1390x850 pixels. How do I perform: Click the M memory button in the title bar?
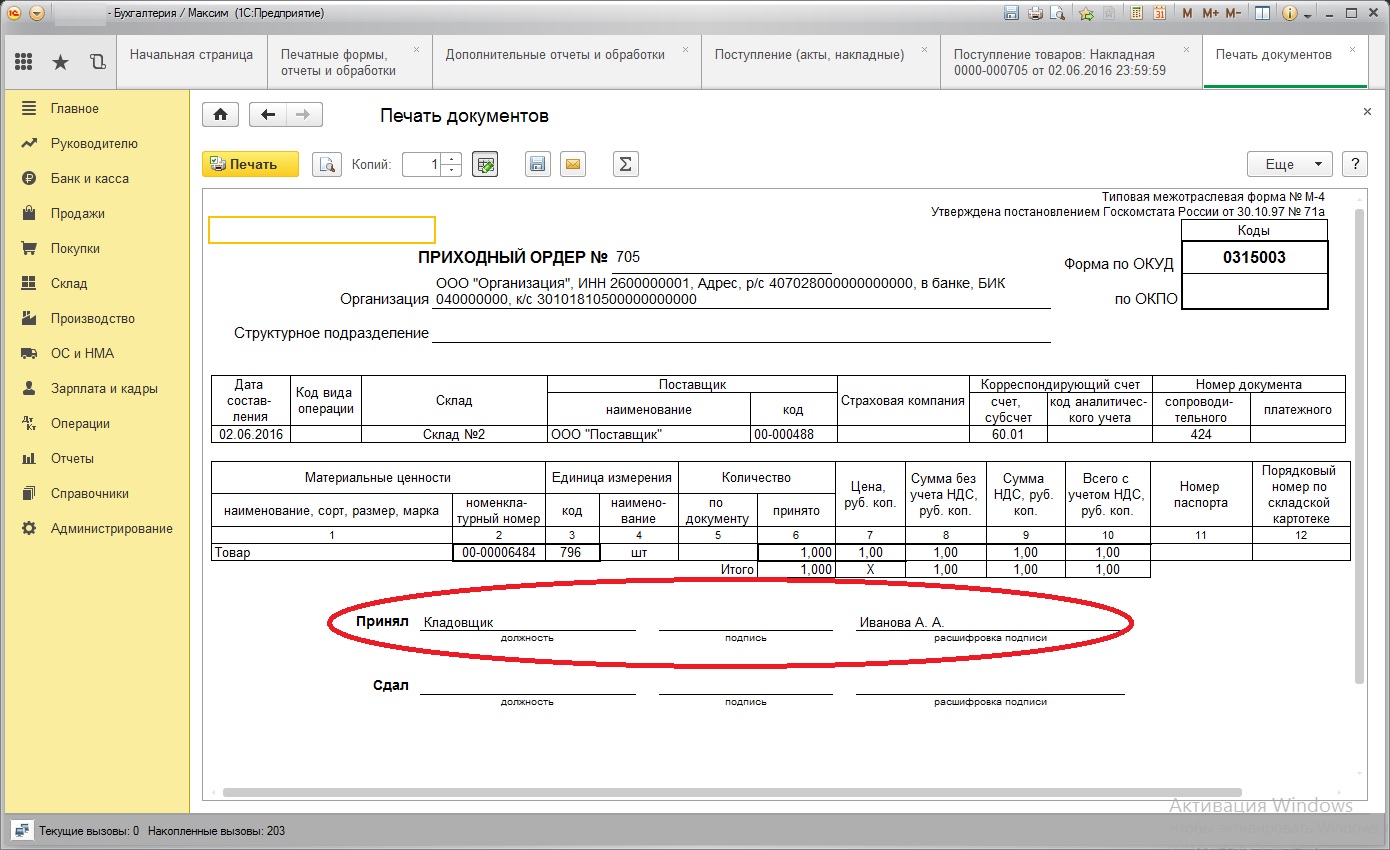(x=1187, y=13)
